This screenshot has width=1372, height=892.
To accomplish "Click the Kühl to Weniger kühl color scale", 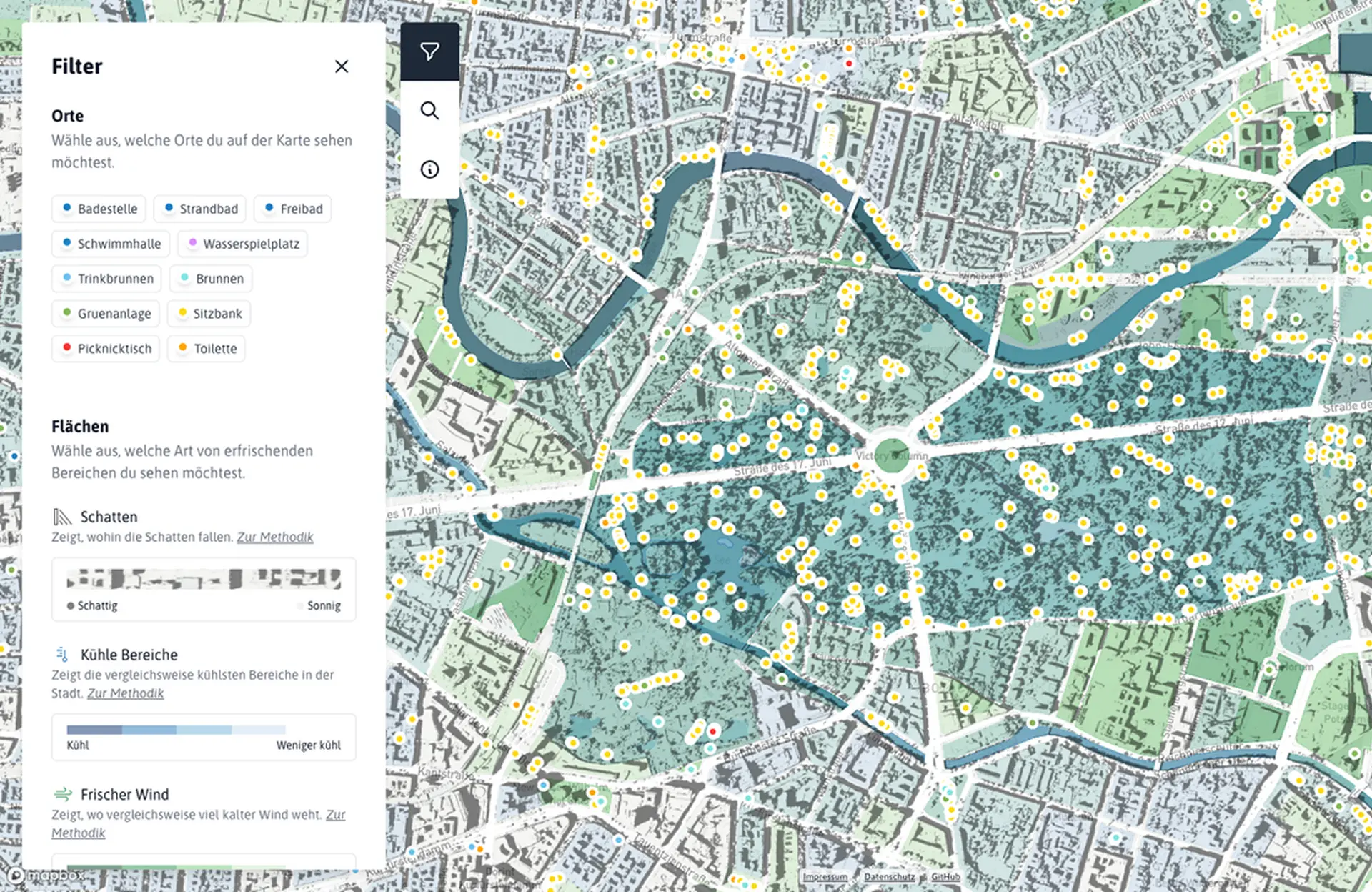I will tap(176, 730).
